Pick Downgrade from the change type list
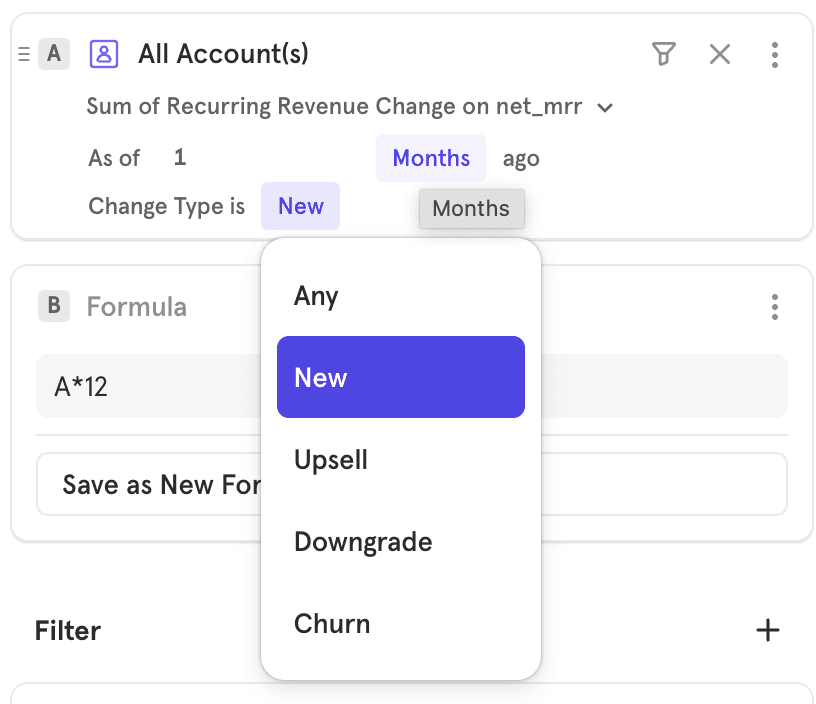Screen dimensions: 816x704 pos(363,542)
